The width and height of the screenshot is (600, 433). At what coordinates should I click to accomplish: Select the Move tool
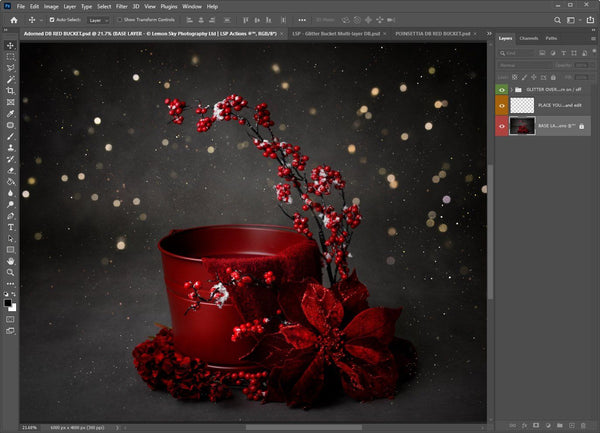10,46
